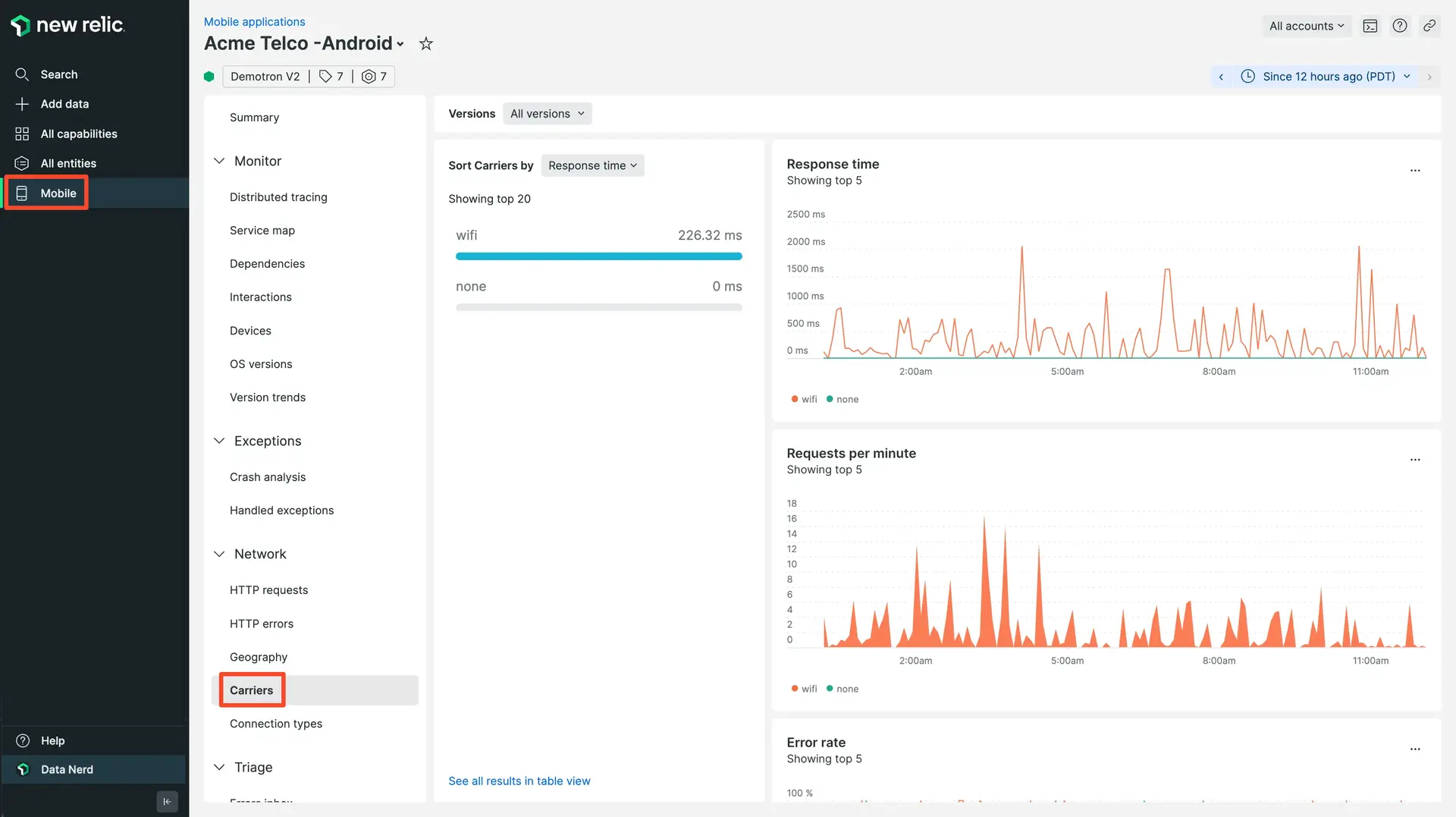Select HTTP errors in the Network menu
The height and width of the screenshot is (817, 1456).
tap(262, 624)
